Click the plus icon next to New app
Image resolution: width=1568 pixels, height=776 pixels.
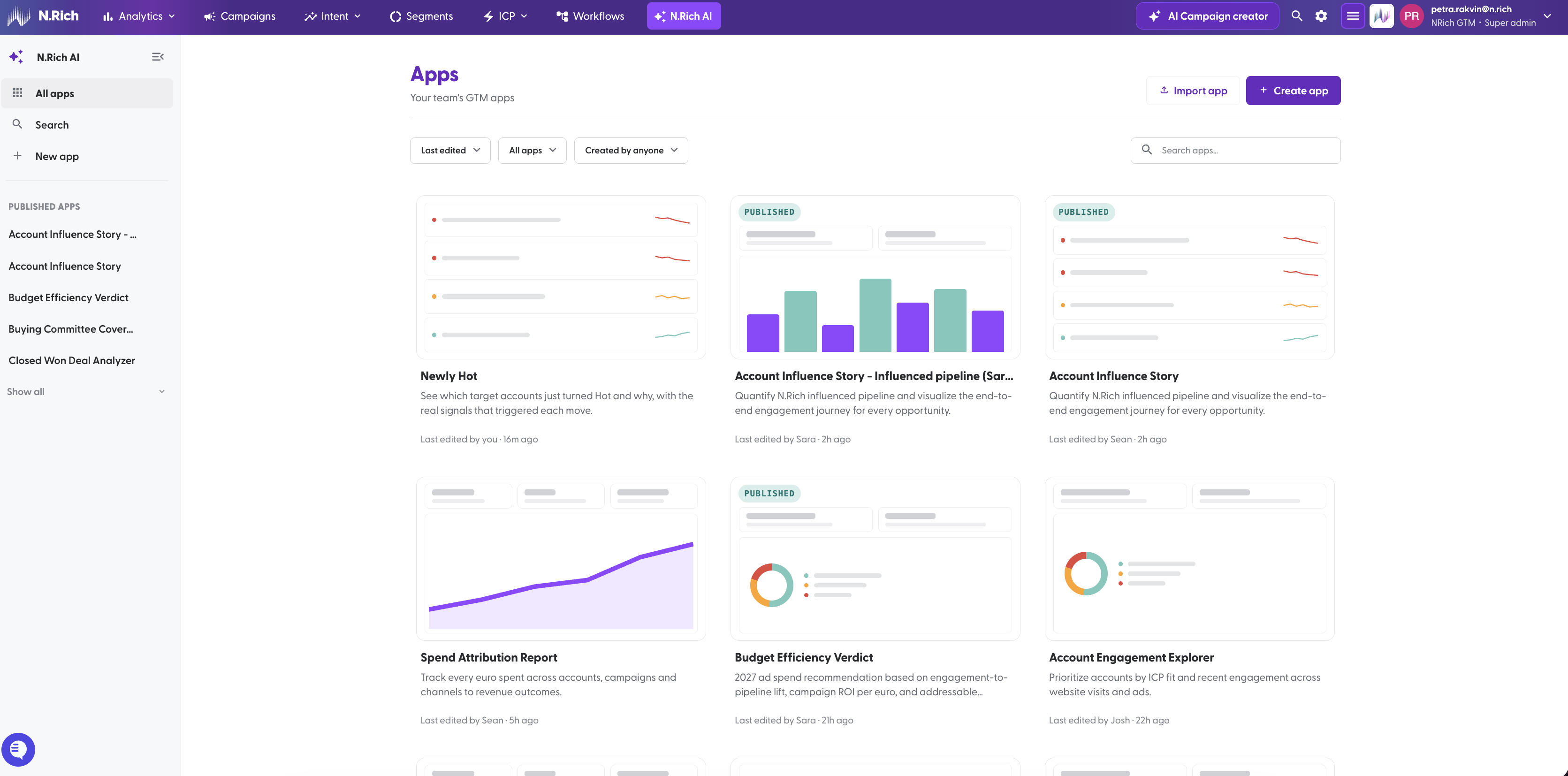point(18,156)
